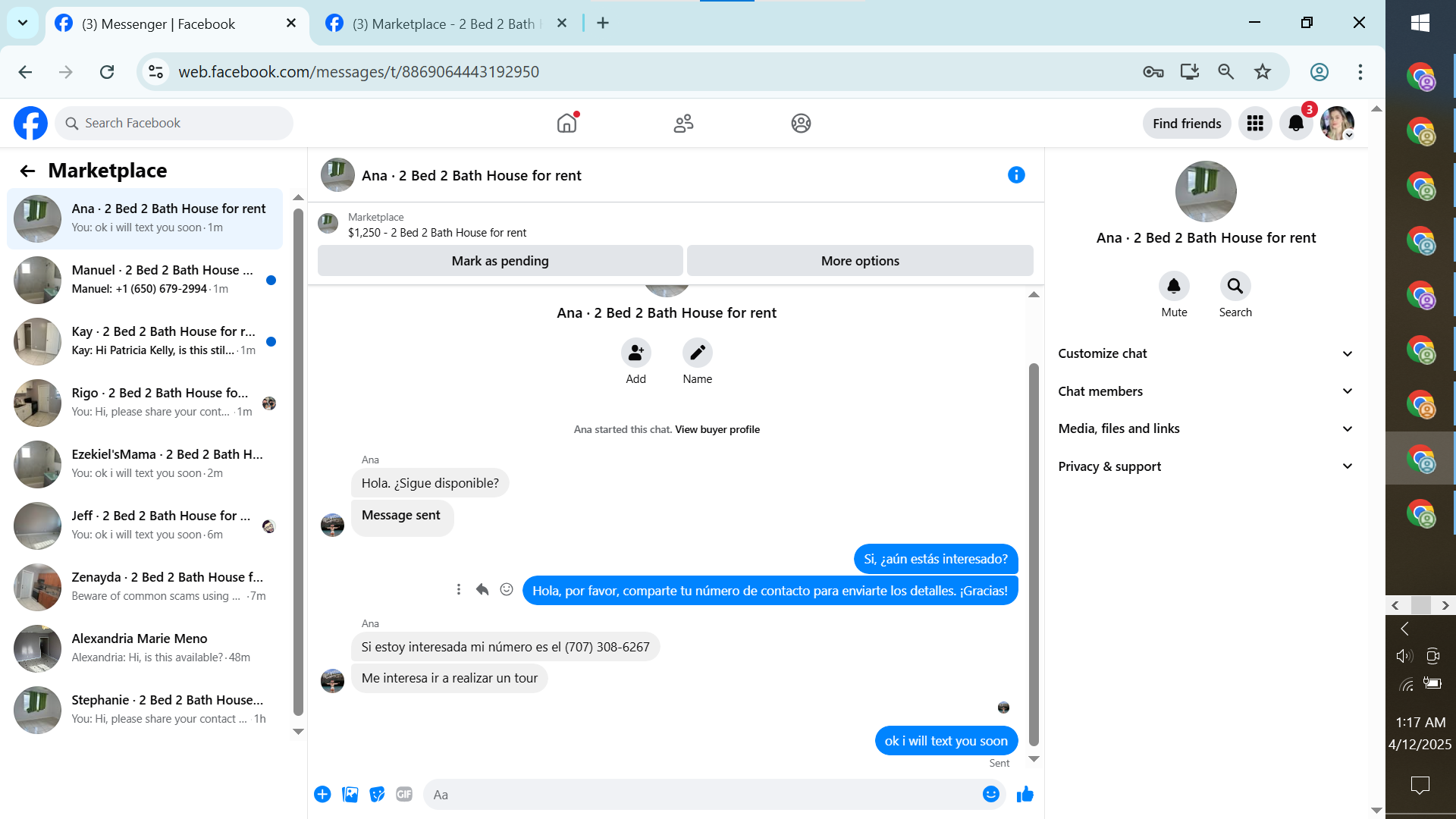The image size is (1456, 819).
Task: Open more actions plus icon in composer
Action: tap(322, 794)
